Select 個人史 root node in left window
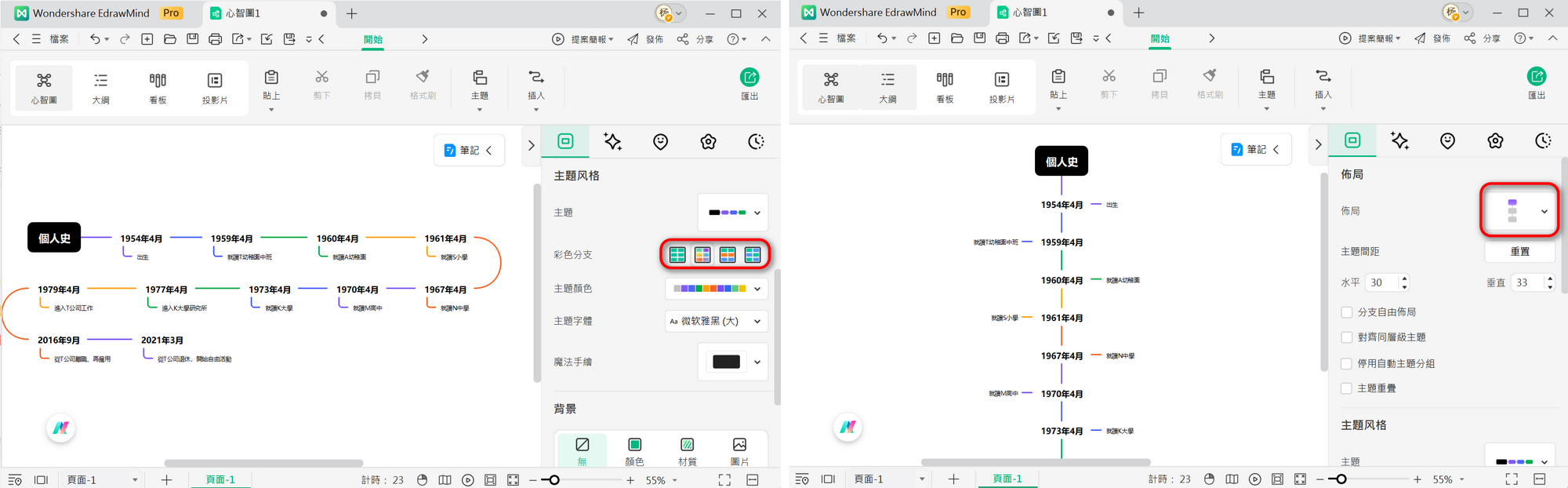 pyautogui.click(x=54, y=238)
